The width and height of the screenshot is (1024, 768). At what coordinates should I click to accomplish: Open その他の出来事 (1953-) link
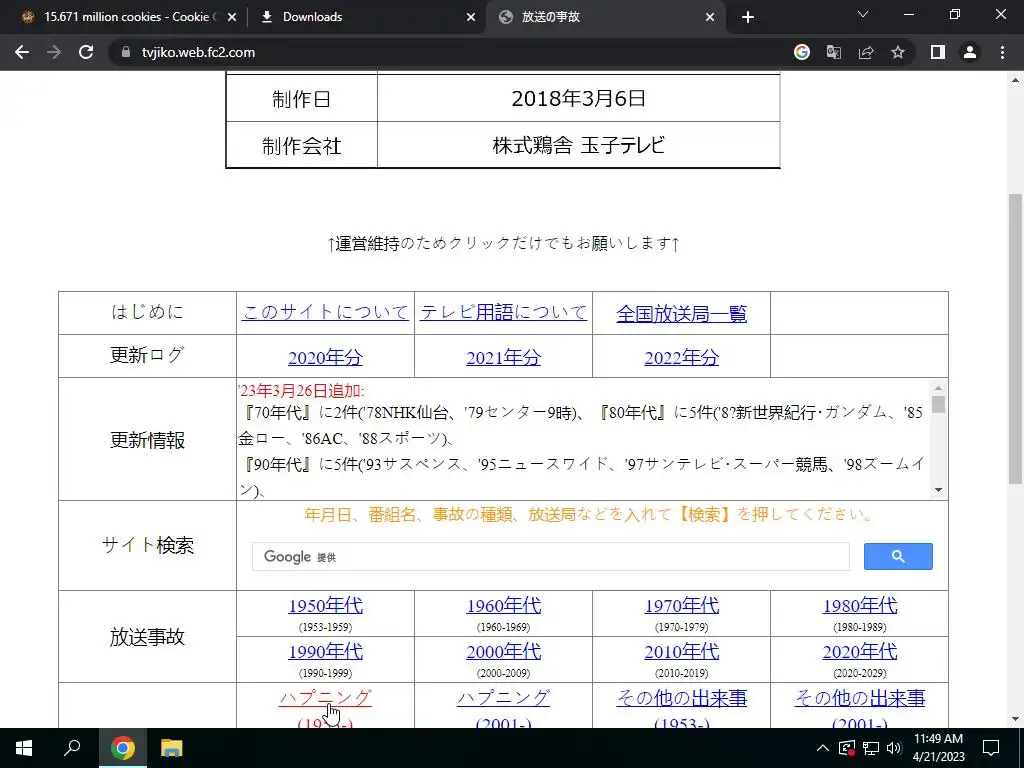coord(681,698)
